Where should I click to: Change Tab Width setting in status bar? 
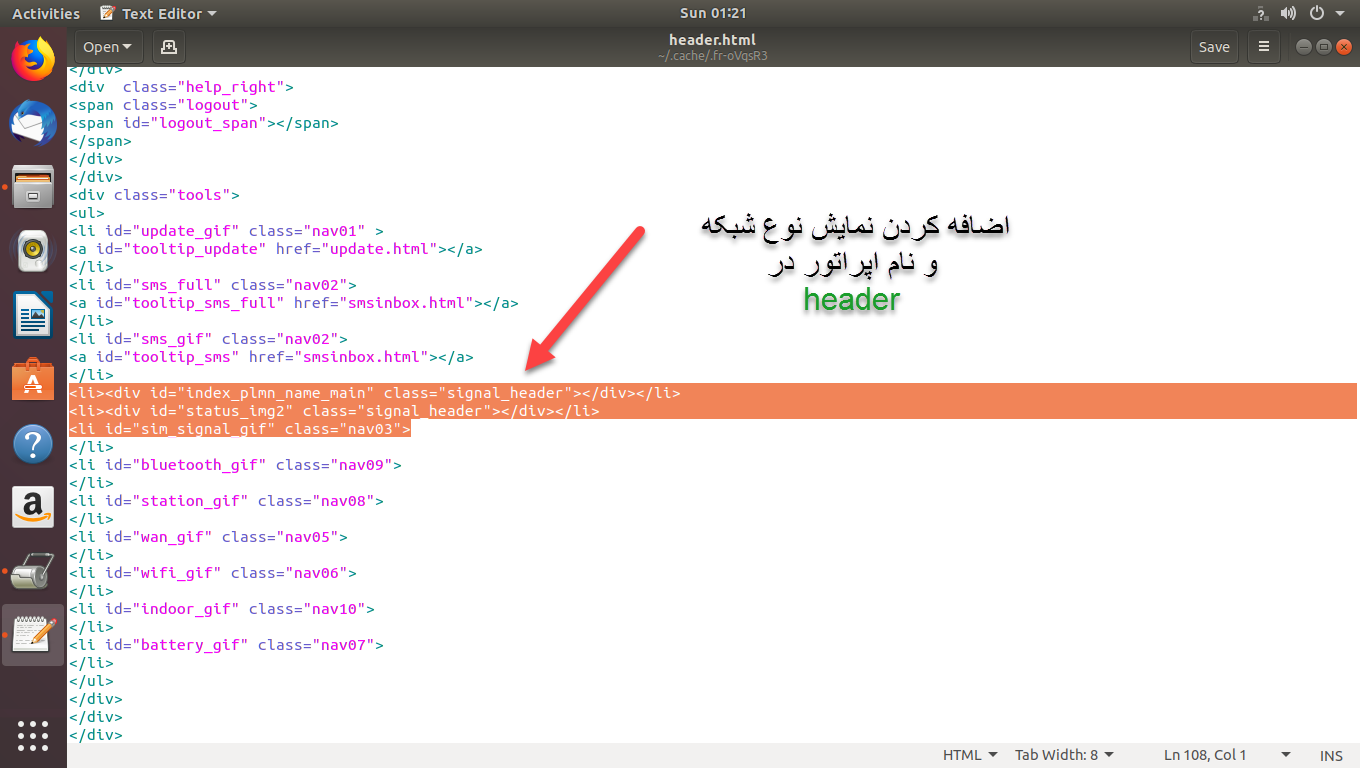(1064, 755)
